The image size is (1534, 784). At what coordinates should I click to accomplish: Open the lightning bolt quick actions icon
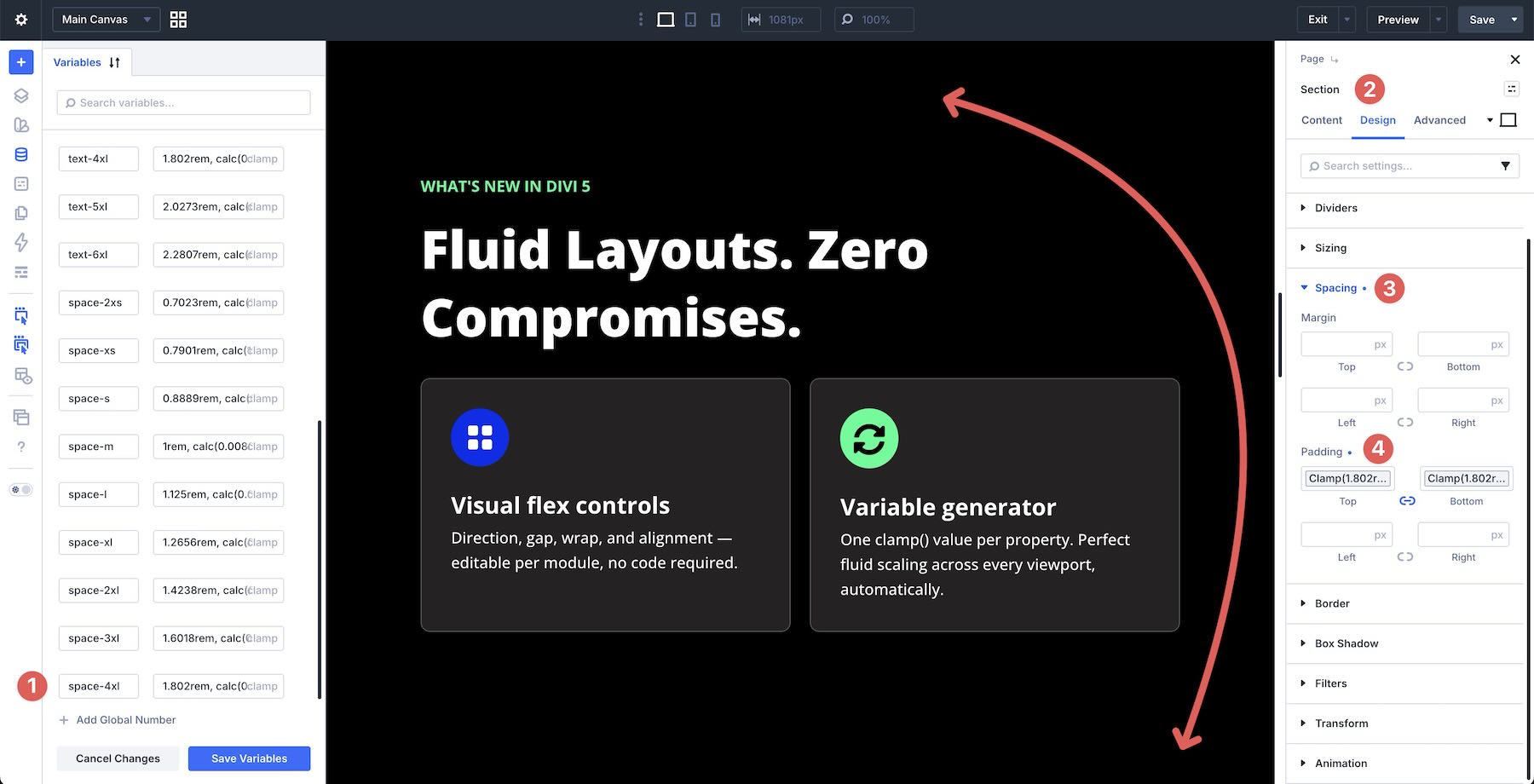point(21,242)
